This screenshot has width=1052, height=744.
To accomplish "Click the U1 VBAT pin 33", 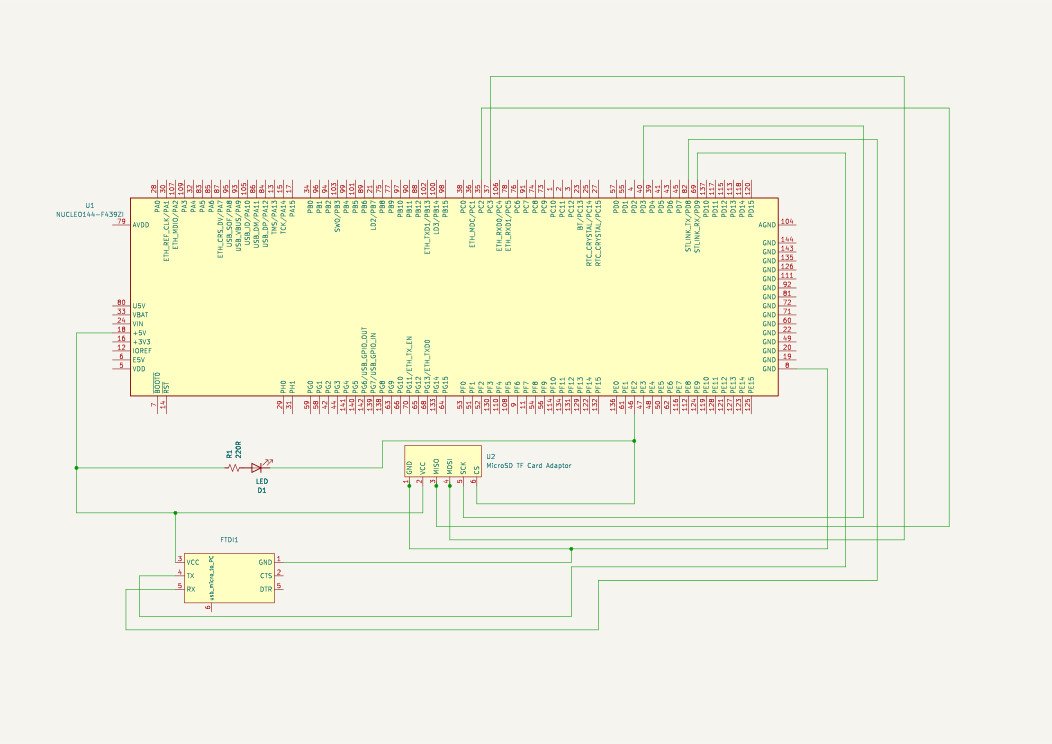I will point(121,313).
